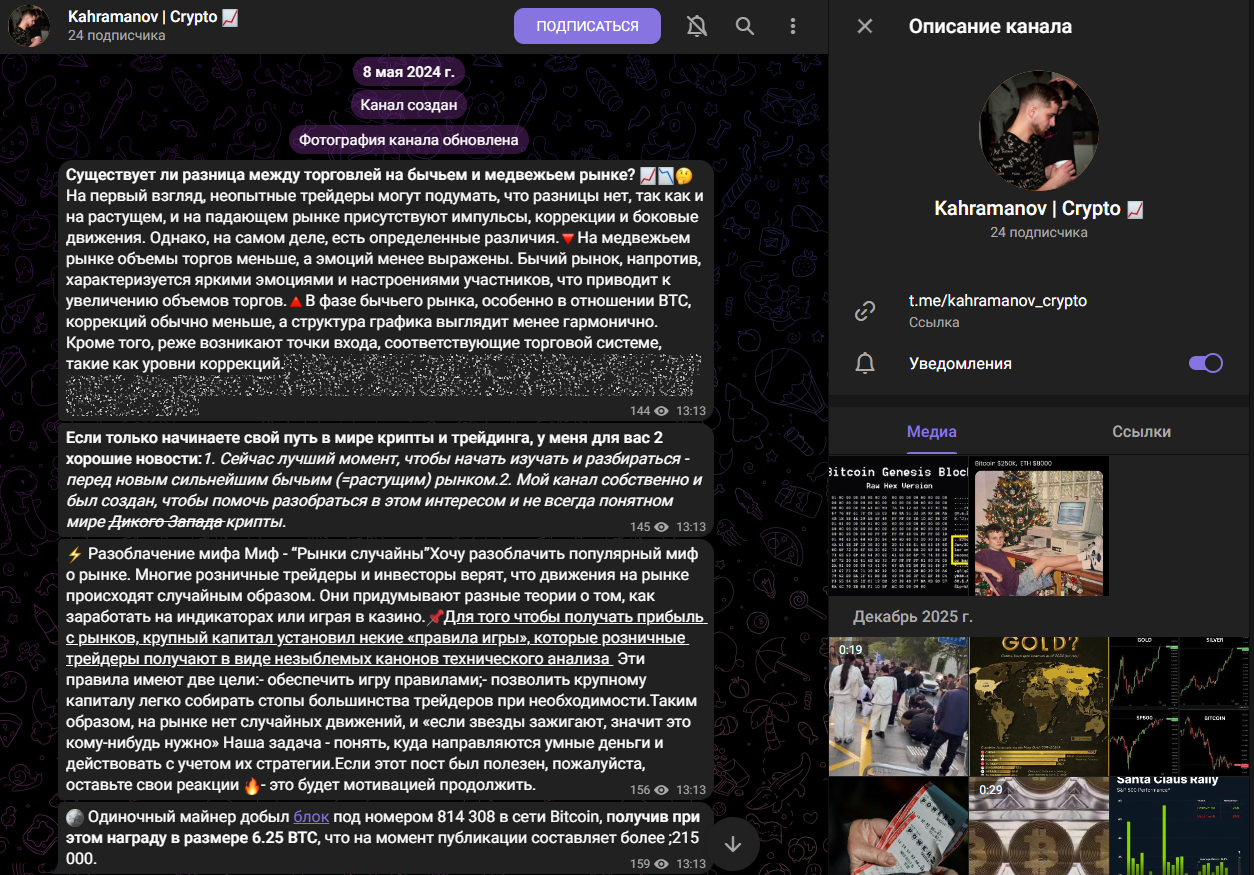Click the 24 подписчика text under profile name

pyautogui.click(x=1039, y=232)
